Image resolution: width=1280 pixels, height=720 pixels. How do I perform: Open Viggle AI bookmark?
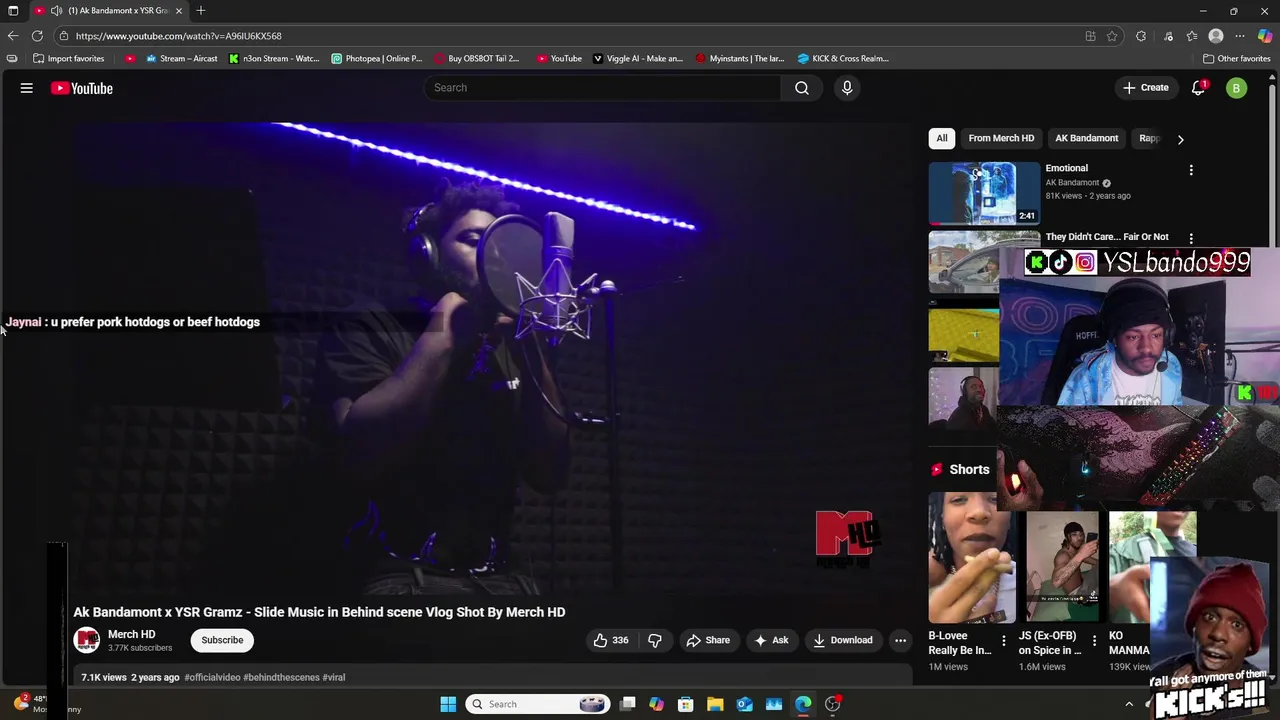[x=638, y=58]
